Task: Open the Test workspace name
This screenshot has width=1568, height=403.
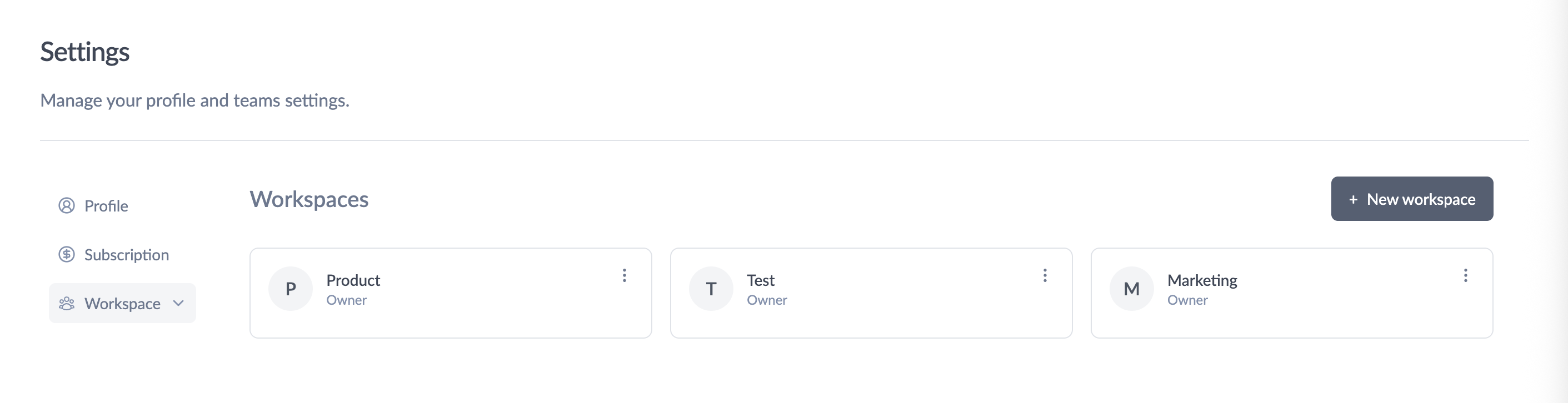Action: [760, 280]
